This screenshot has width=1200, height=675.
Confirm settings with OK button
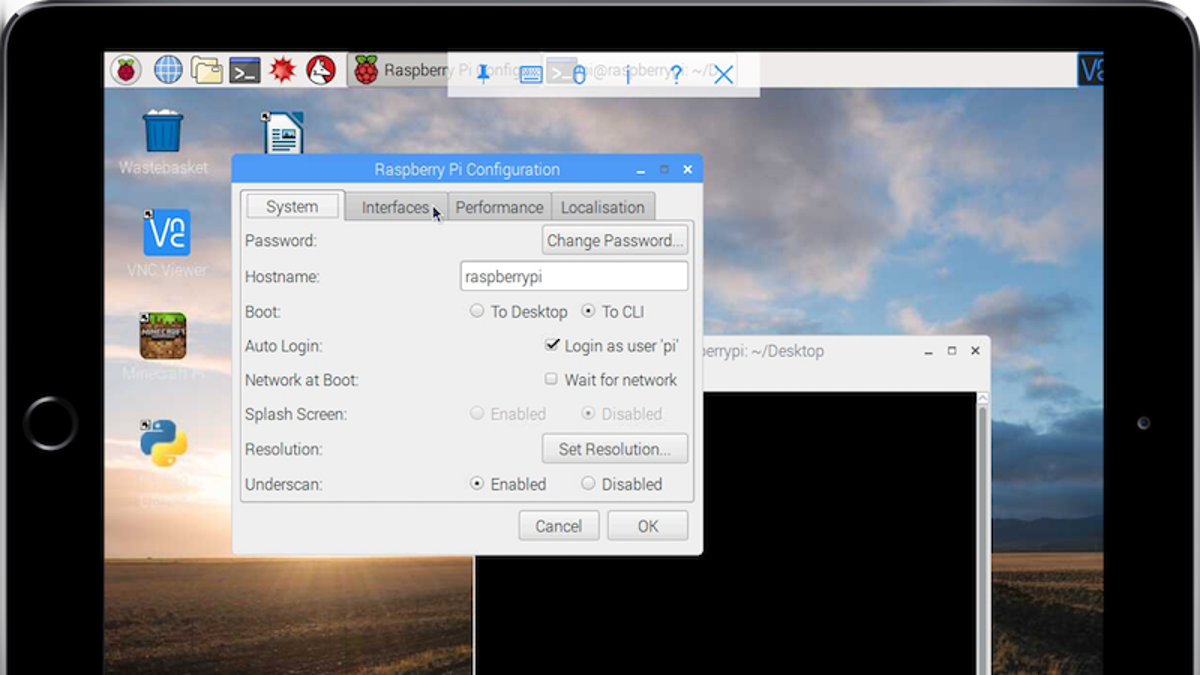tap(648, 526)
